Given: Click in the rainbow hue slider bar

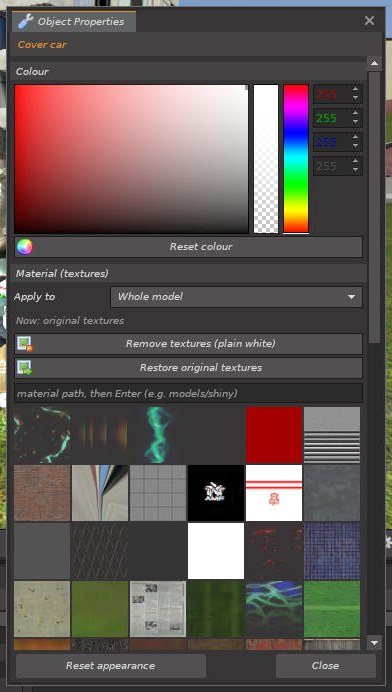Looking at the screenshot, I should click(x=296, y=158).
